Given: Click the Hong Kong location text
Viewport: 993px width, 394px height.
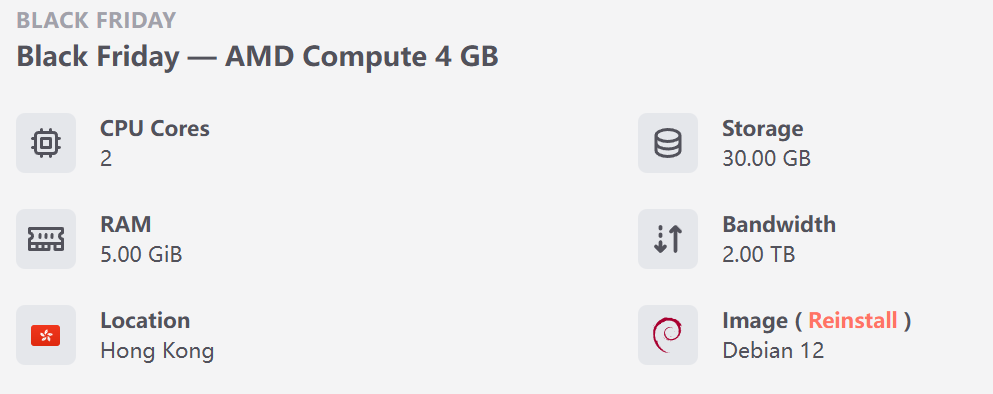Looking at the screenshot, I should pos(157,351).
